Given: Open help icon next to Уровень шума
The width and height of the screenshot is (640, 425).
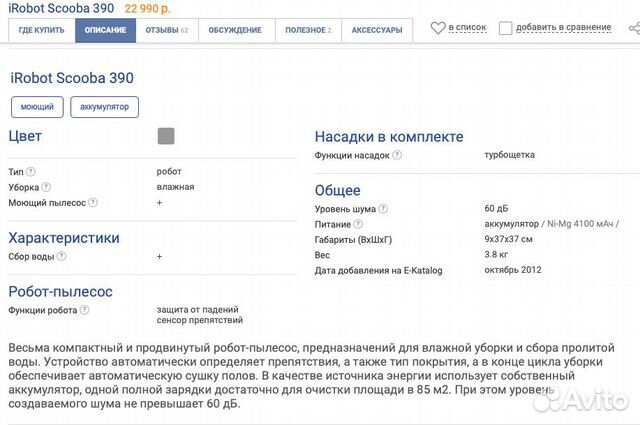Looking at the screenshot, I should click(x=383, y=209).
